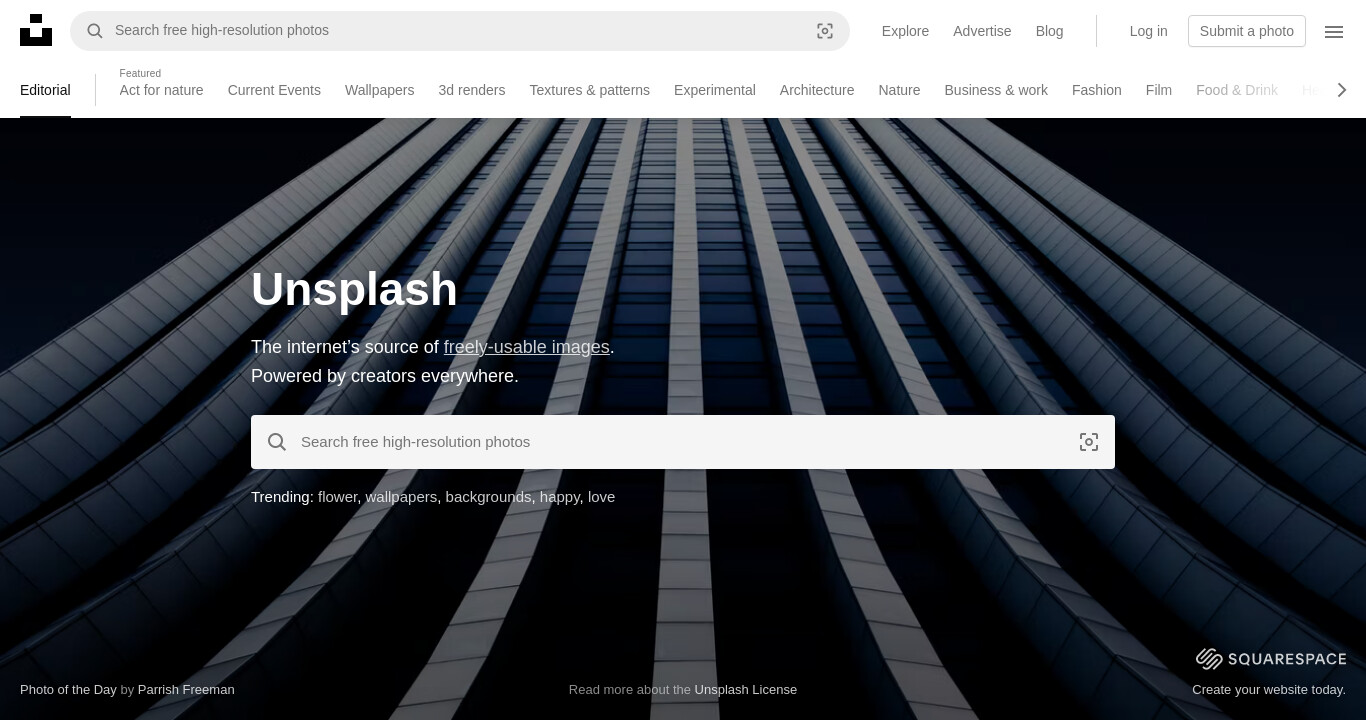Open the Food & Drink topic
The height and width of the screenshot is (720, 1366).
click(1236, 90)
